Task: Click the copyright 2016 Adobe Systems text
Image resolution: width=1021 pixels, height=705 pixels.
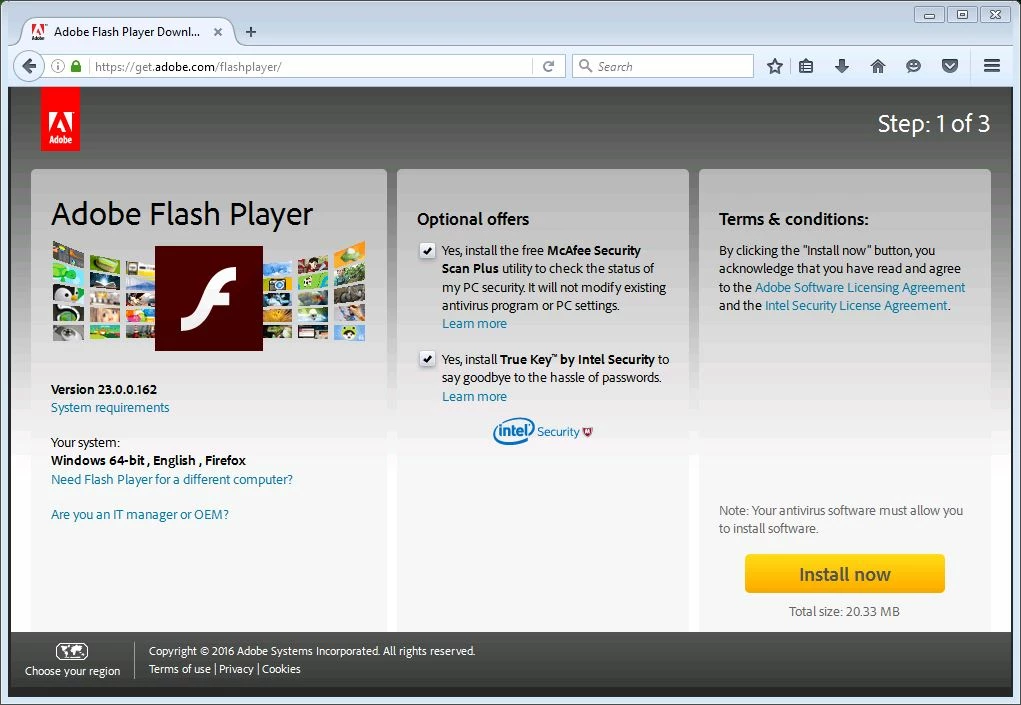Action: (312, 651)
